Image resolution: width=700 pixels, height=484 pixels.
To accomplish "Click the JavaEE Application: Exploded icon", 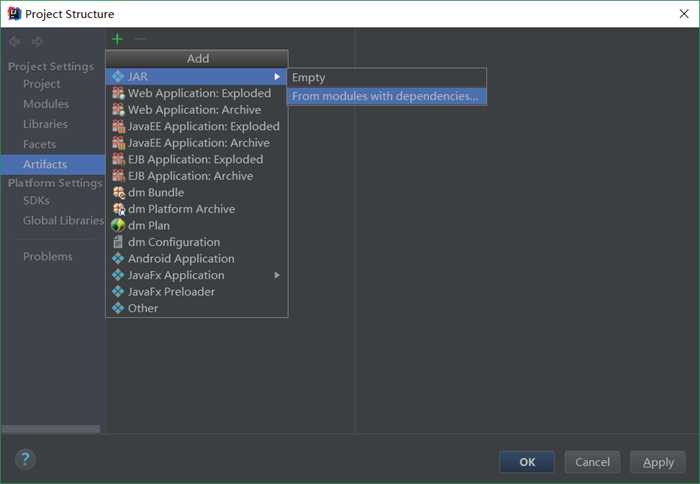I will pyautogui.click(x=118, y=126).
